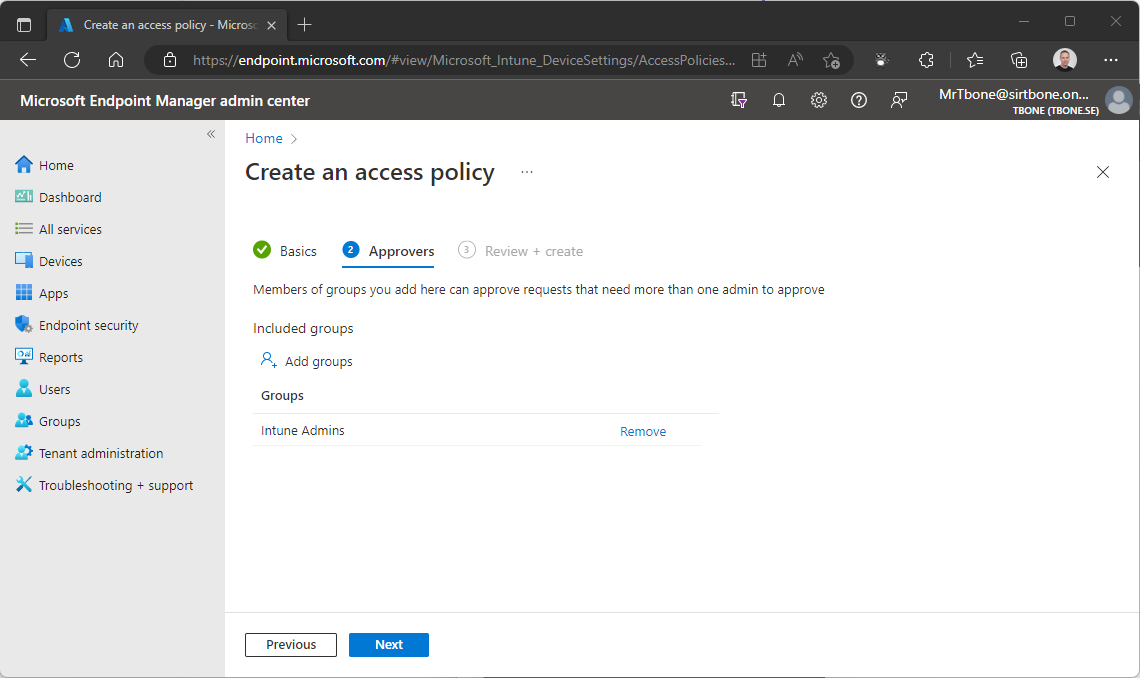Open the browser favorites menu star icon

(x=974, y=60)
